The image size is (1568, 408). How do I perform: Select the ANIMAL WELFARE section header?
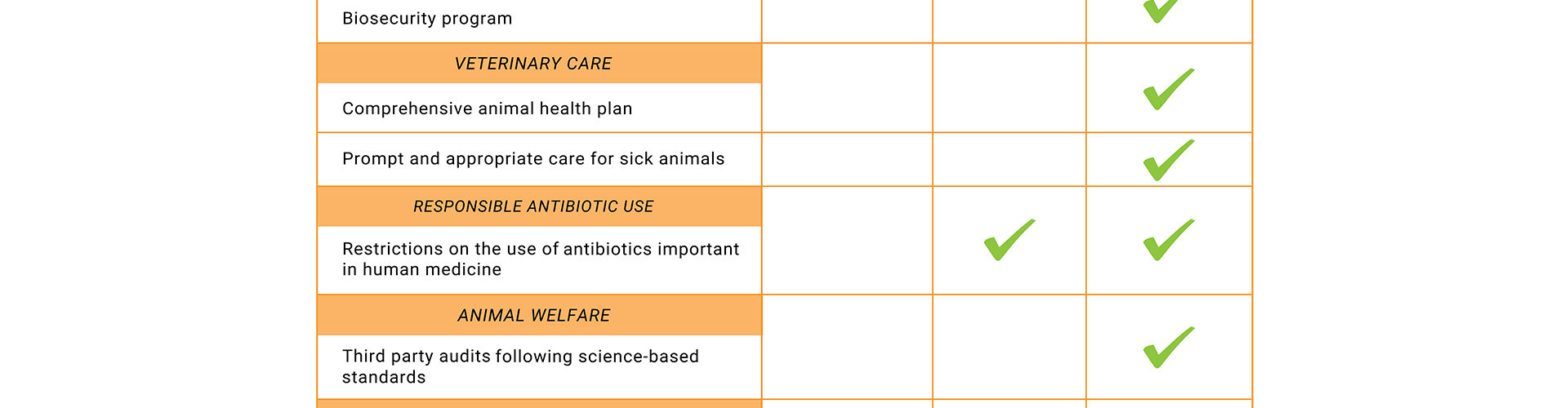point(533,315)
